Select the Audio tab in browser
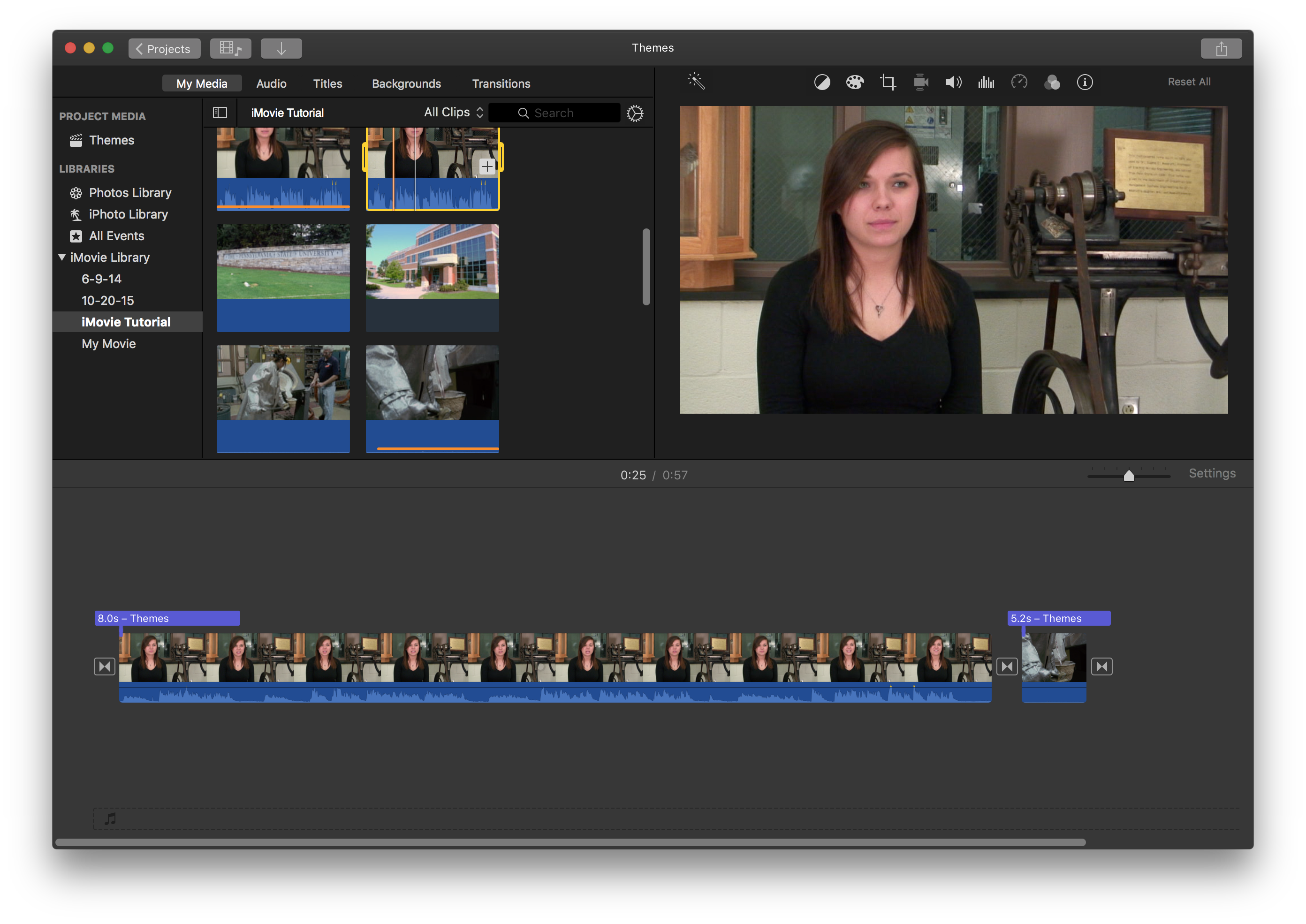 (270, 83)
